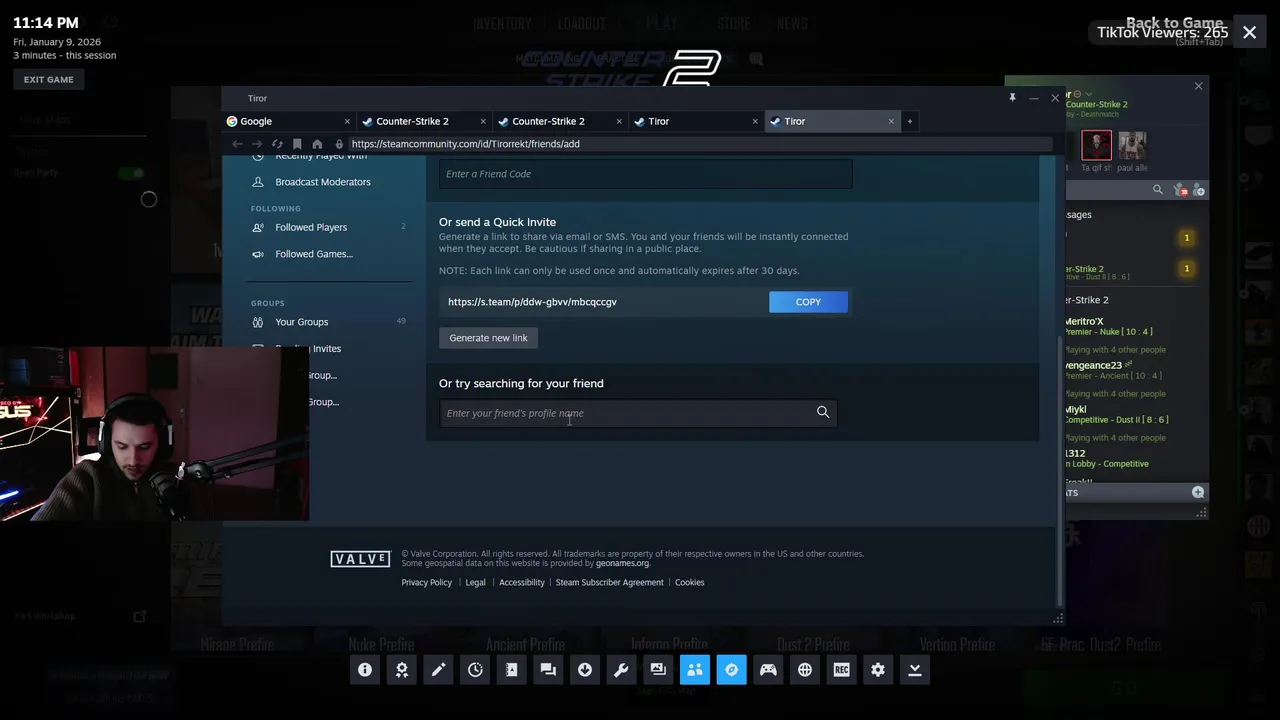Click the browser forward arrow

point(257,144)
